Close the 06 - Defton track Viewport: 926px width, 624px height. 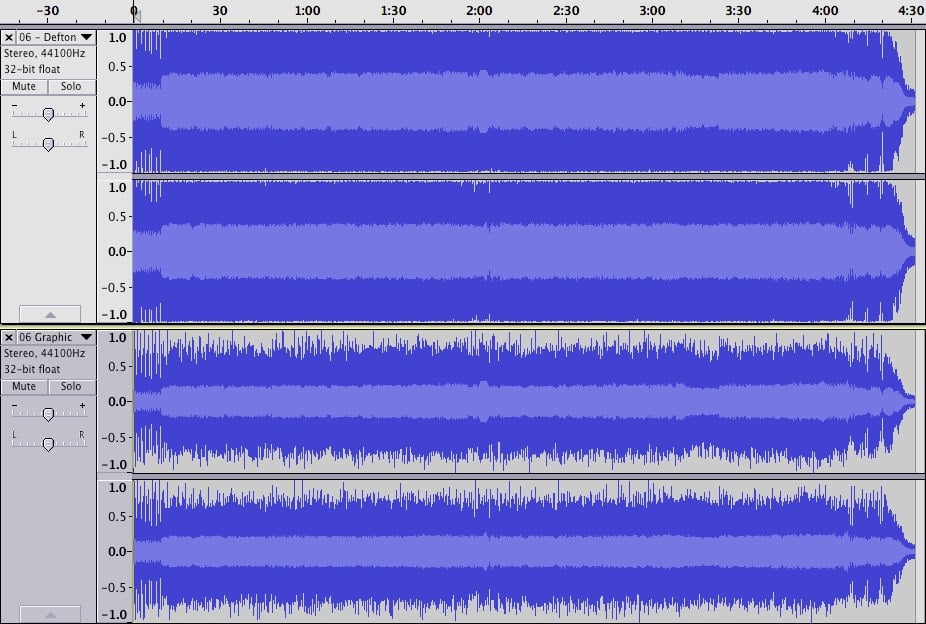point(8,37)
